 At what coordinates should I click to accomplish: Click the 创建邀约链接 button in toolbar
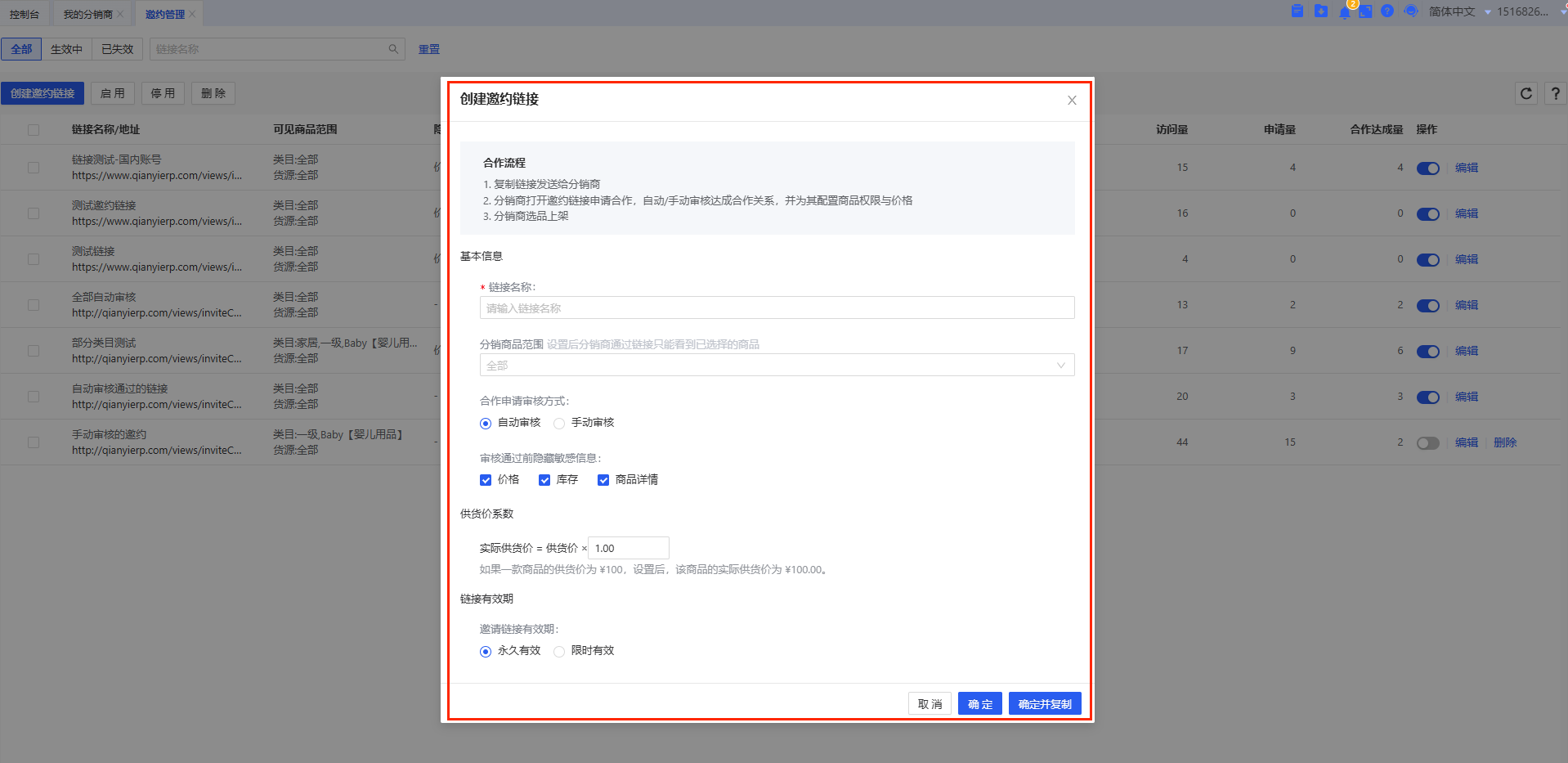[43, 93]
